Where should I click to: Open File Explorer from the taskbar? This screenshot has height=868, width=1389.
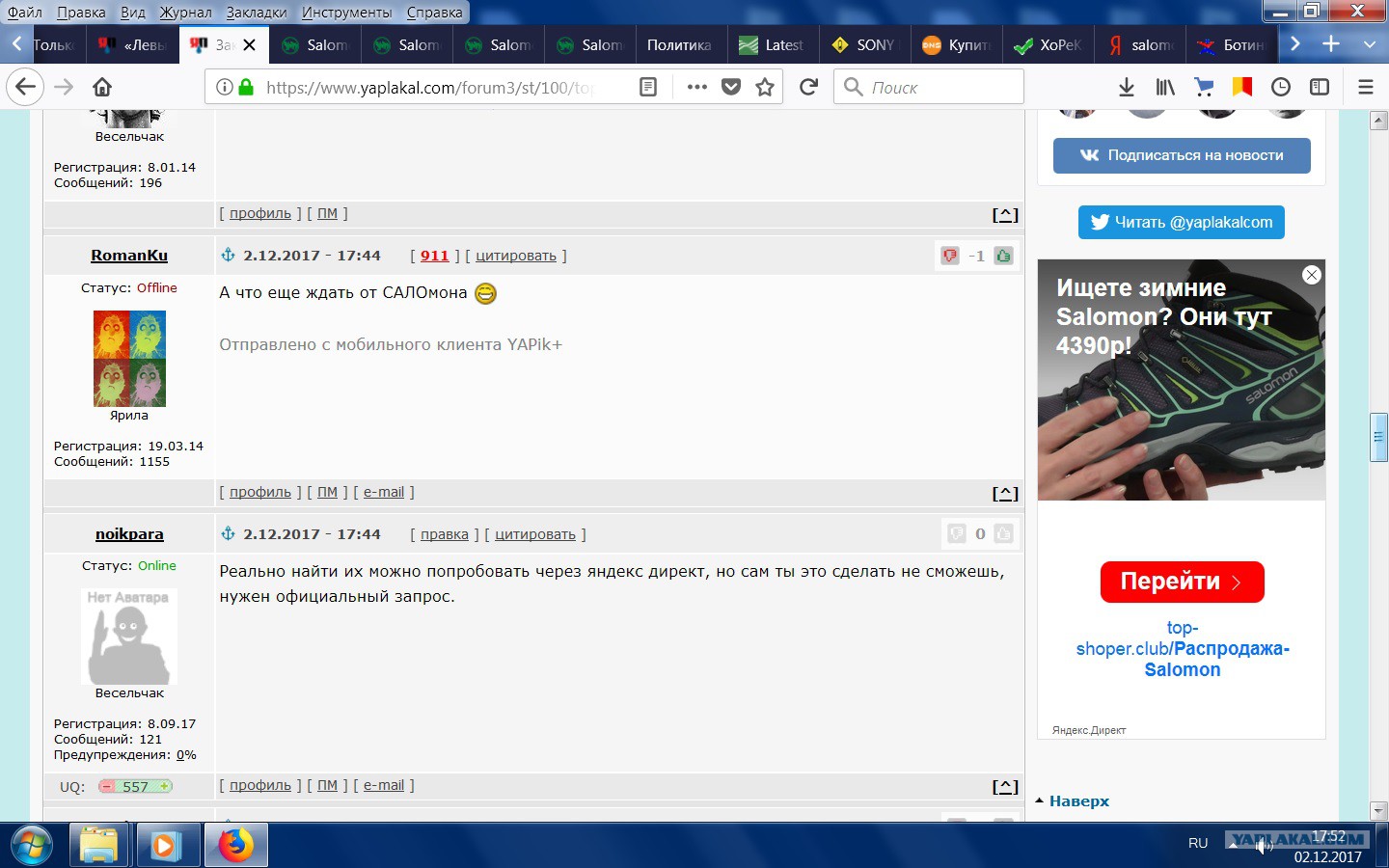pos(98,847)
